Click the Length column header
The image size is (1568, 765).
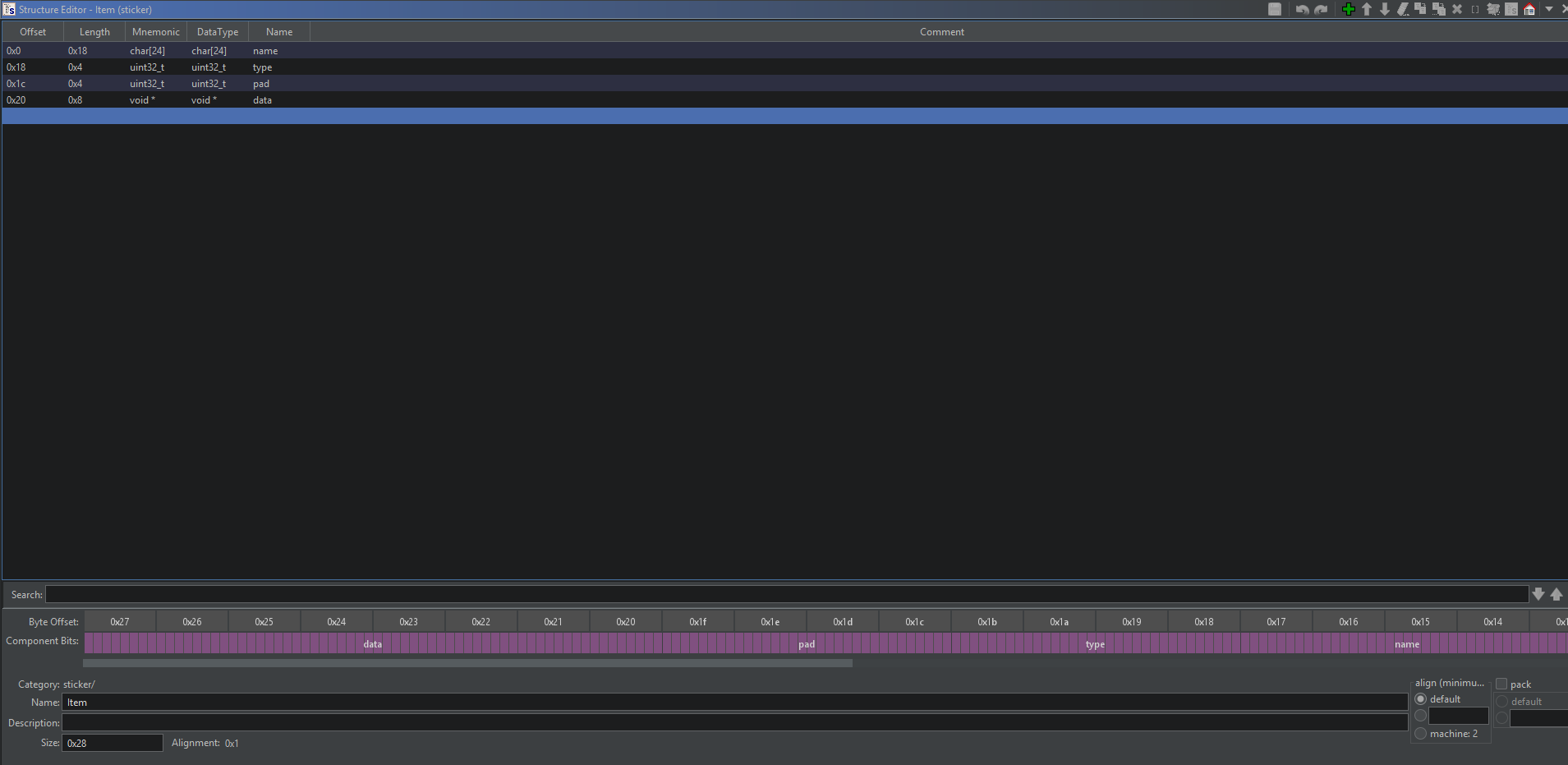[94, 32]
